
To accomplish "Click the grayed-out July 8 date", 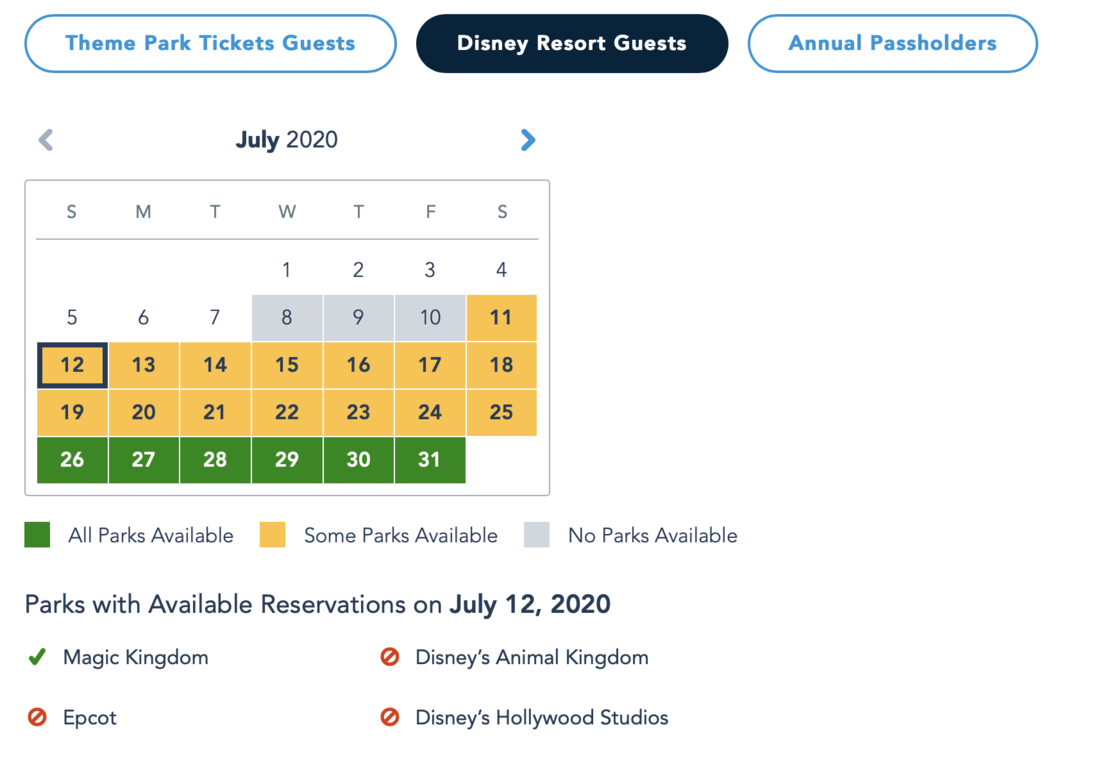I will pos(287,318).
